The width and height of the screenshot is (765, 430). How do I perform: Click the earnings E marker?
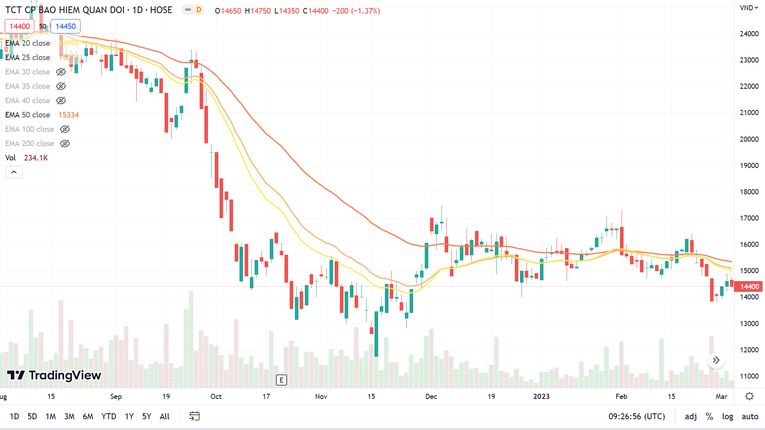282,380
